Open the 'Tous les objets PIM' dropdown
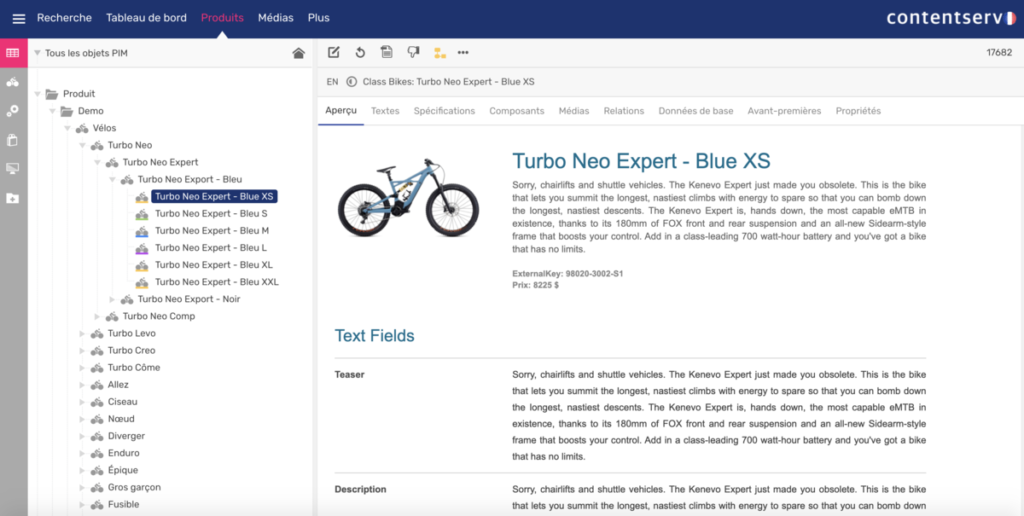Image resolution: width=1024 pixels, height=516 pixels. coord(37,53)
